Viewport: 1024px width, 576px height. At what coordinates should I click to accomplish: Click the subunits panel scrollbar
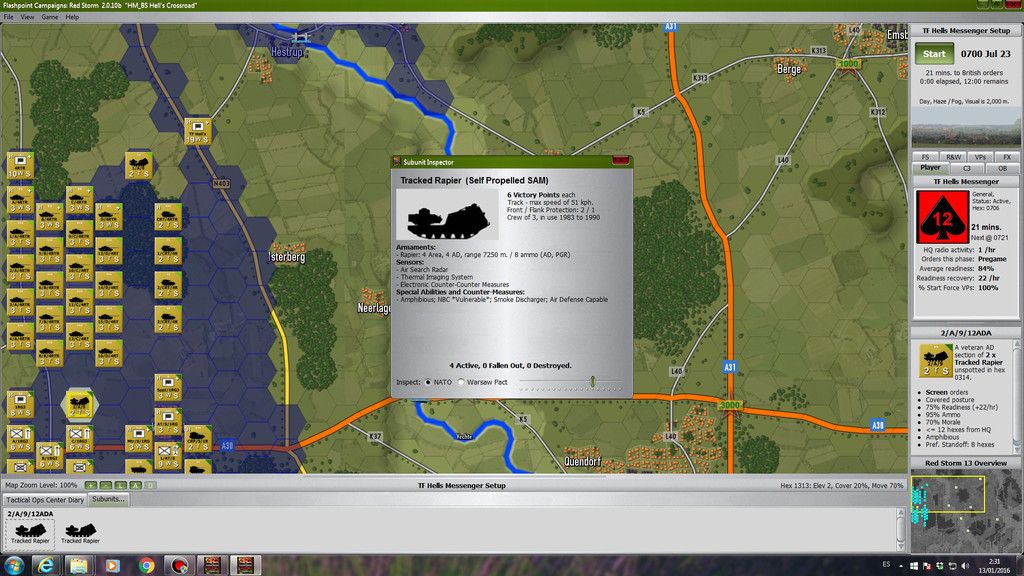[x=901, y=530]
